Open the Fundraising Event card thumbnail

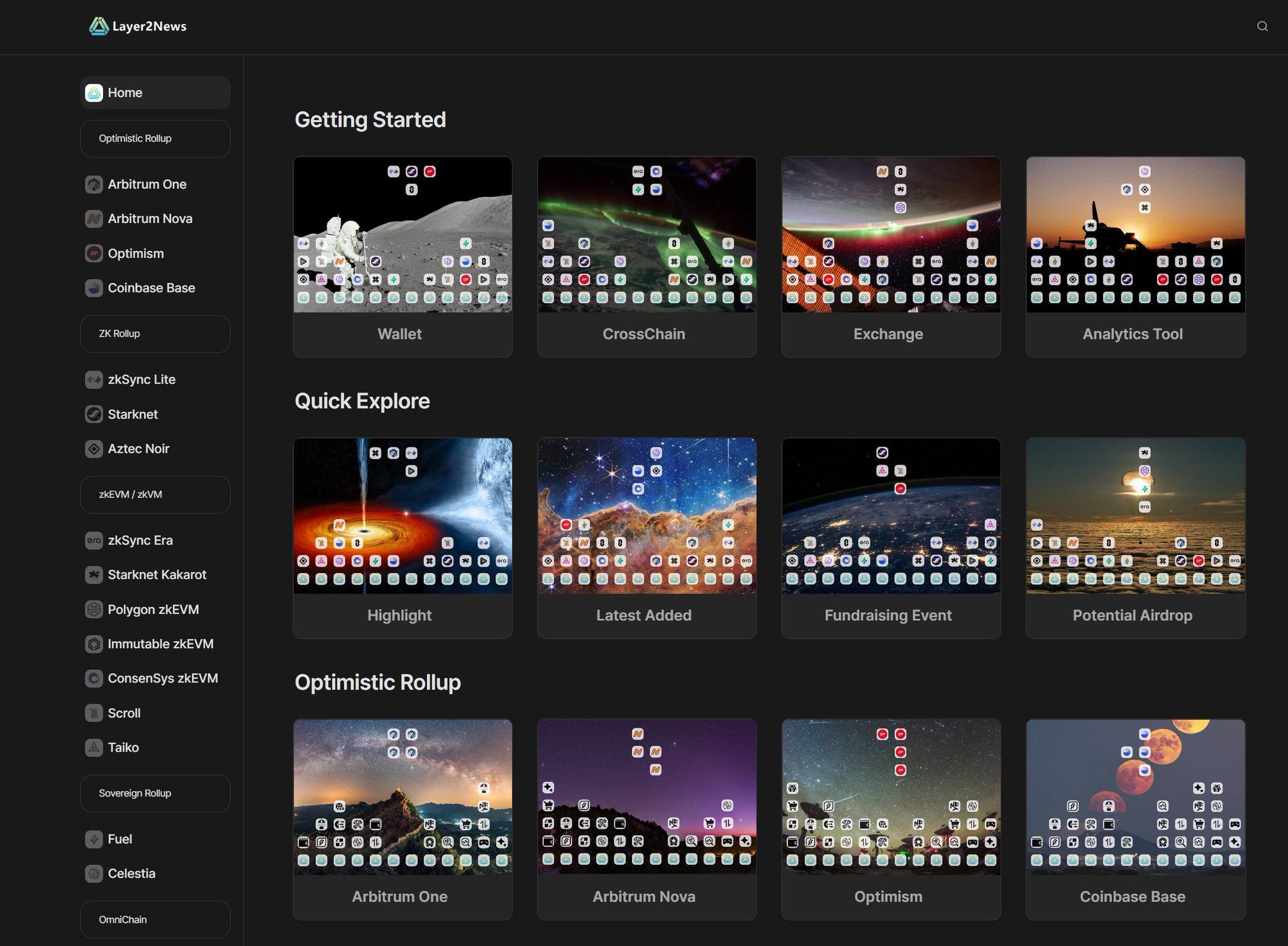(x=891, y=516)
